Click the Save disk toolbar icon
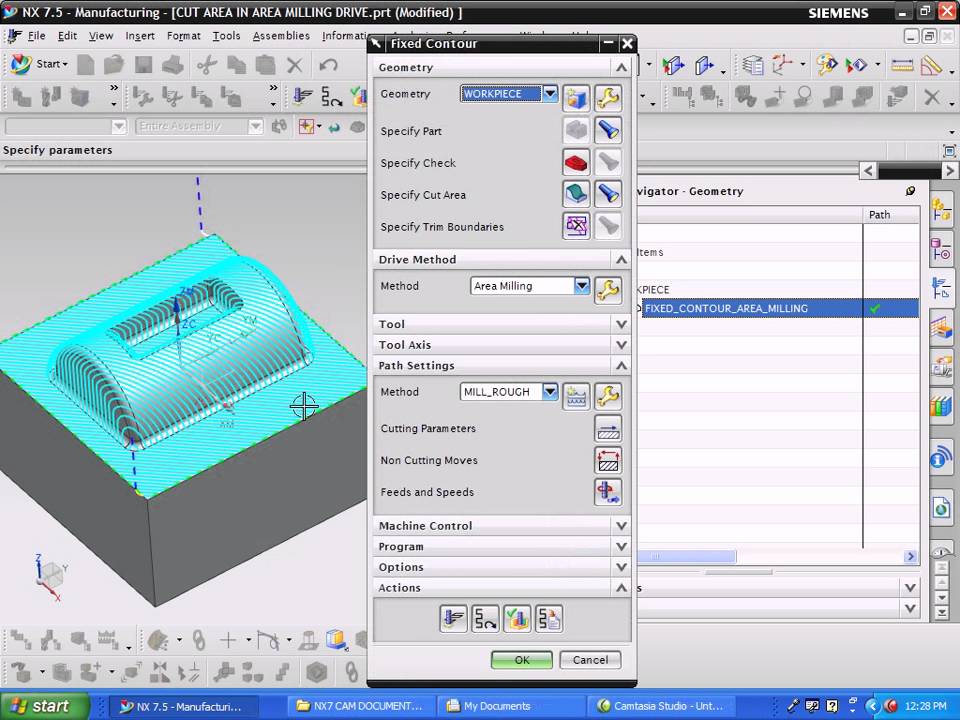This screenshot has height=720, width=960. [144, 64]
